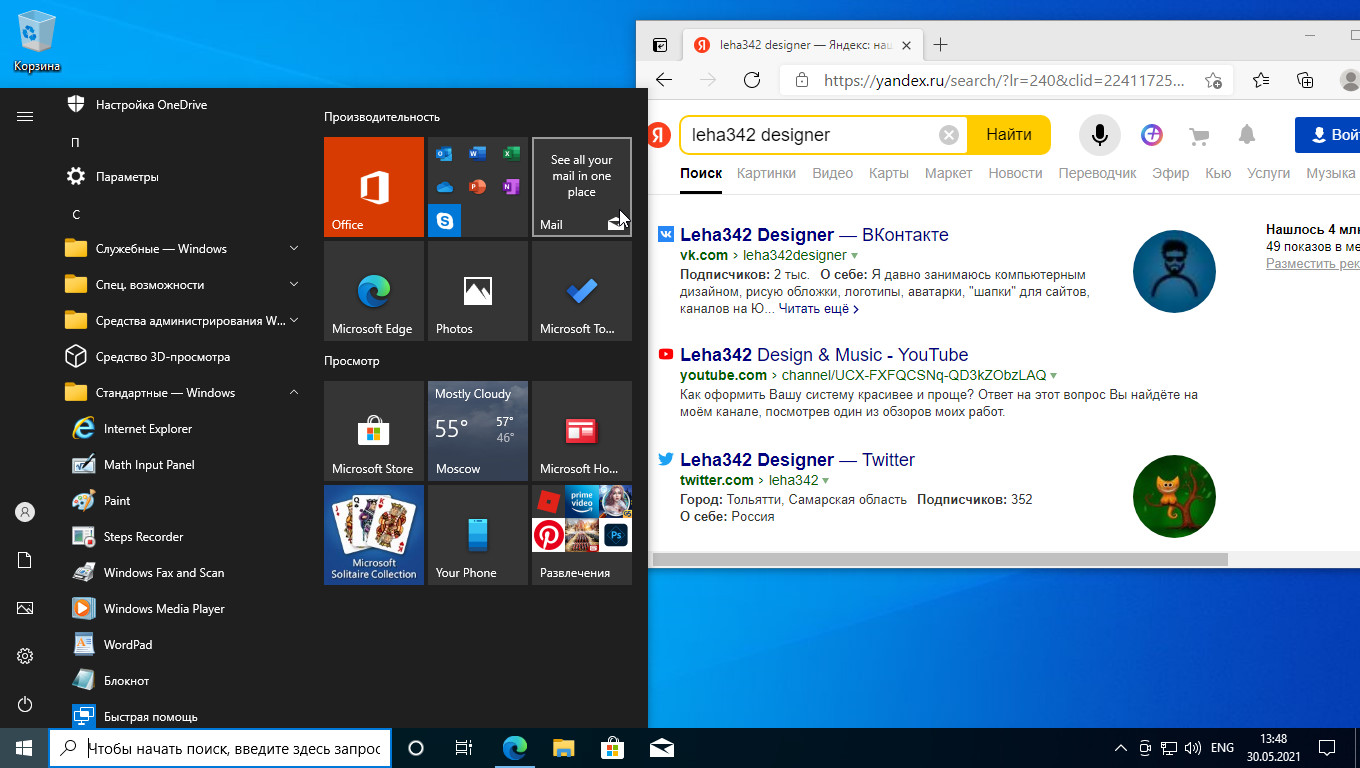Open the Moscow weather tile
This screenshot has width=1360, height=768.
point(478,431)
